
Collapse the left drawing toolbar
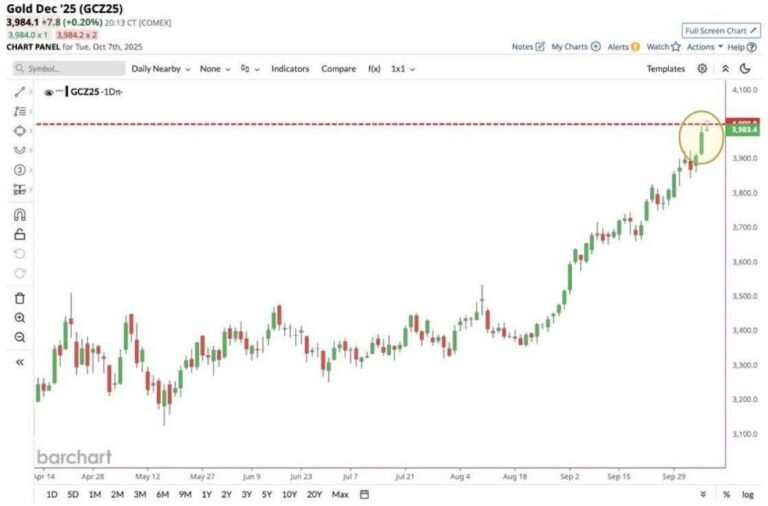tap(20, 362)
